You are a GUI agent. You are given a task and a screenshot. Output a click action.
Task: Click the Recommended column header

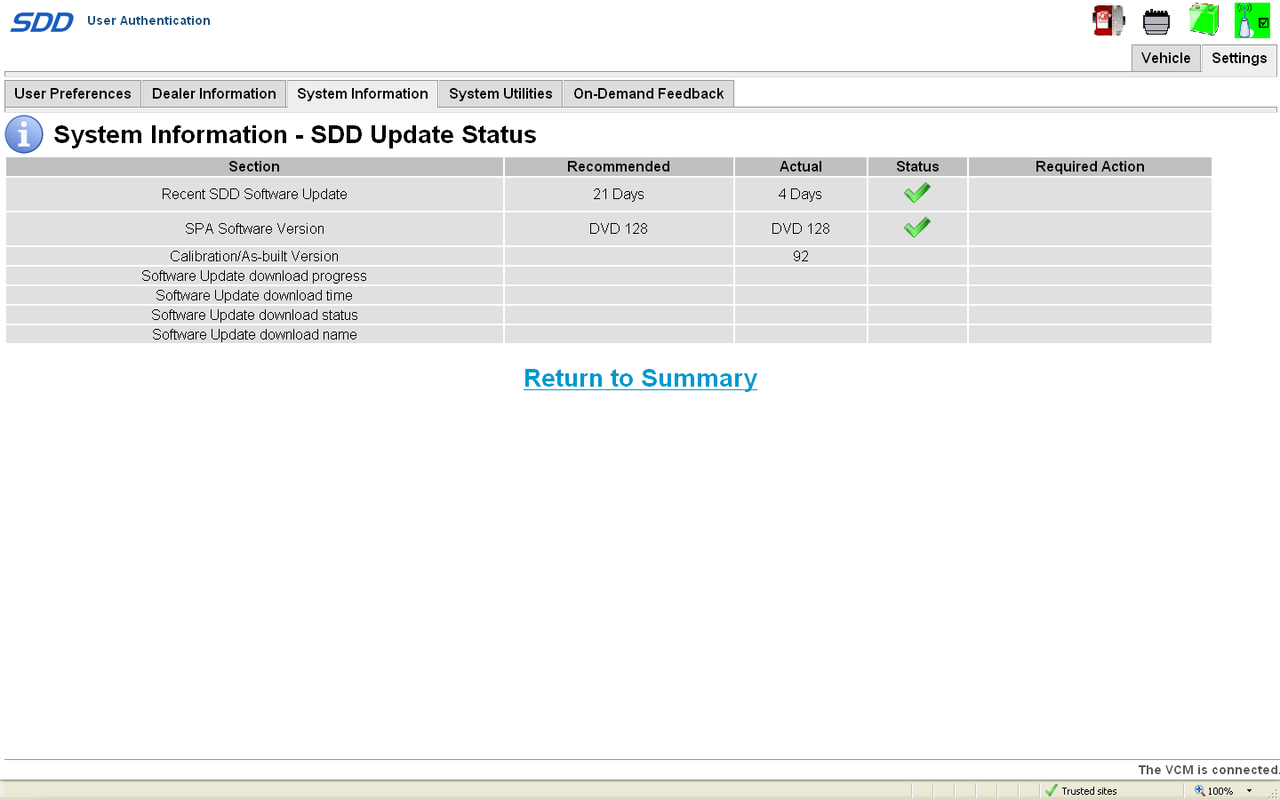(x=618, y=166)
